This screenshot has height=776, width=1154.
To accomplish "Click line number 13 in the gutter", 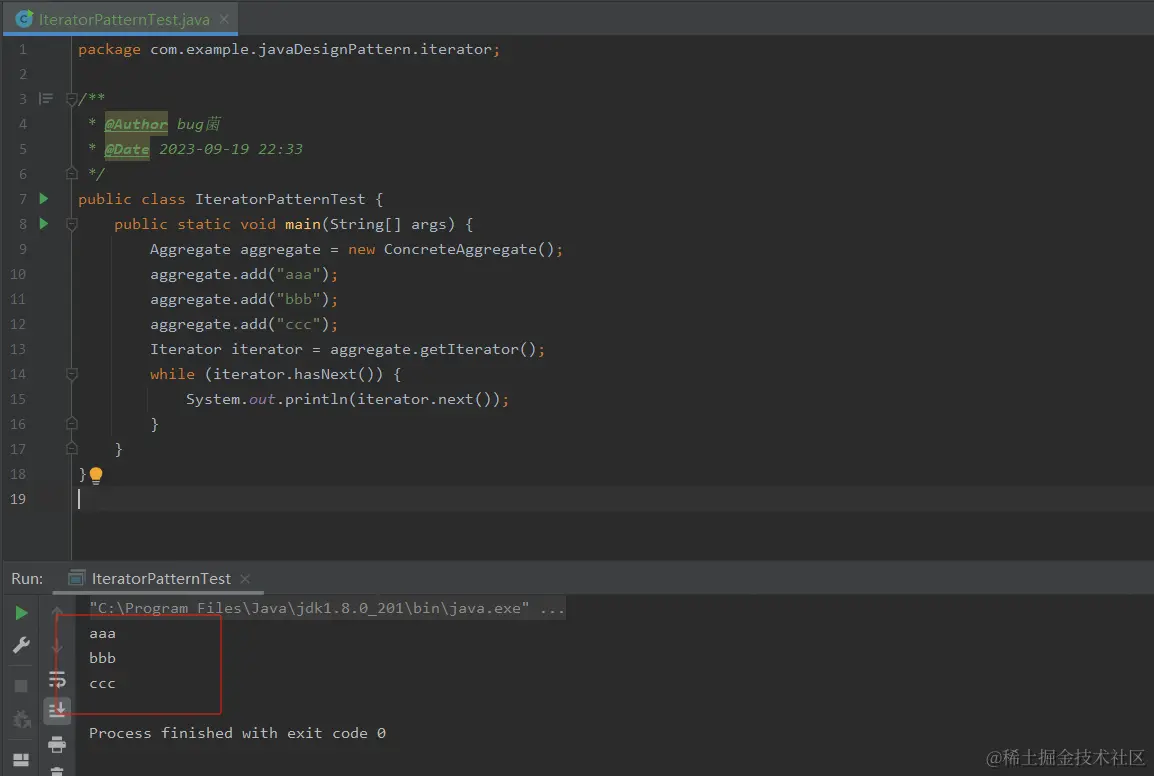I will (x=18, y=349).
